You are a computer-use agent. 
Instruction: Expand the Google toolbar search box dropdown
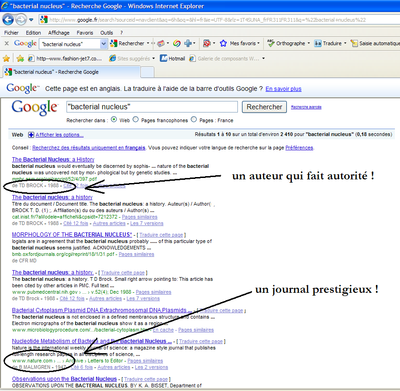coord(103,44)
